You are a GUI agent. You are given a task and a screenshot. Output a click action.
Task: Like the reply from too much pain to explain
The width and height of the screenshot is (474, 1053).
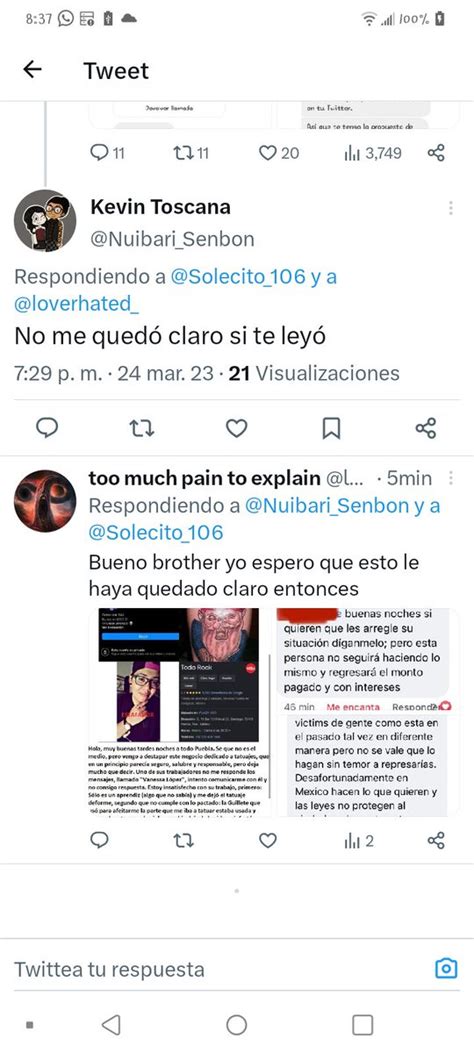tap(268, 840)
